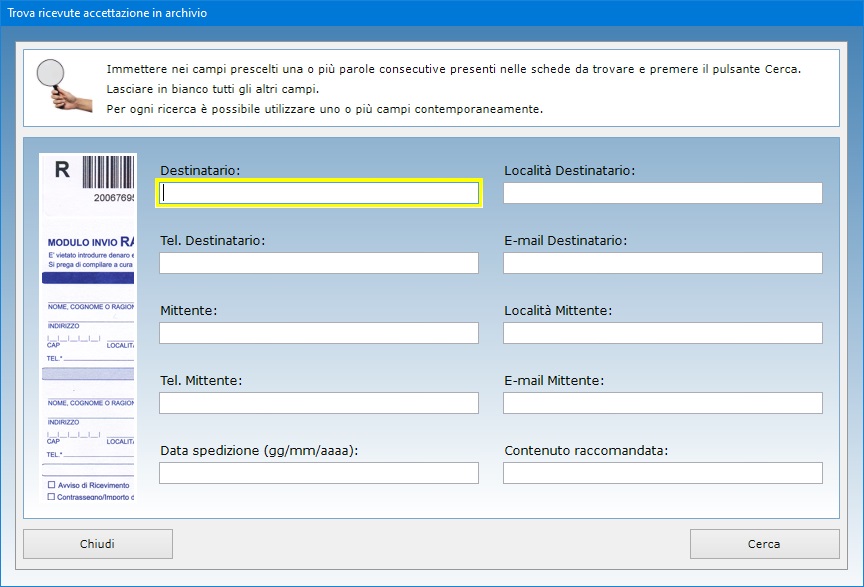Click the registered mail receipt thumbnail
The width and height of the screenshot is (864, 587).
click(88, 327)
